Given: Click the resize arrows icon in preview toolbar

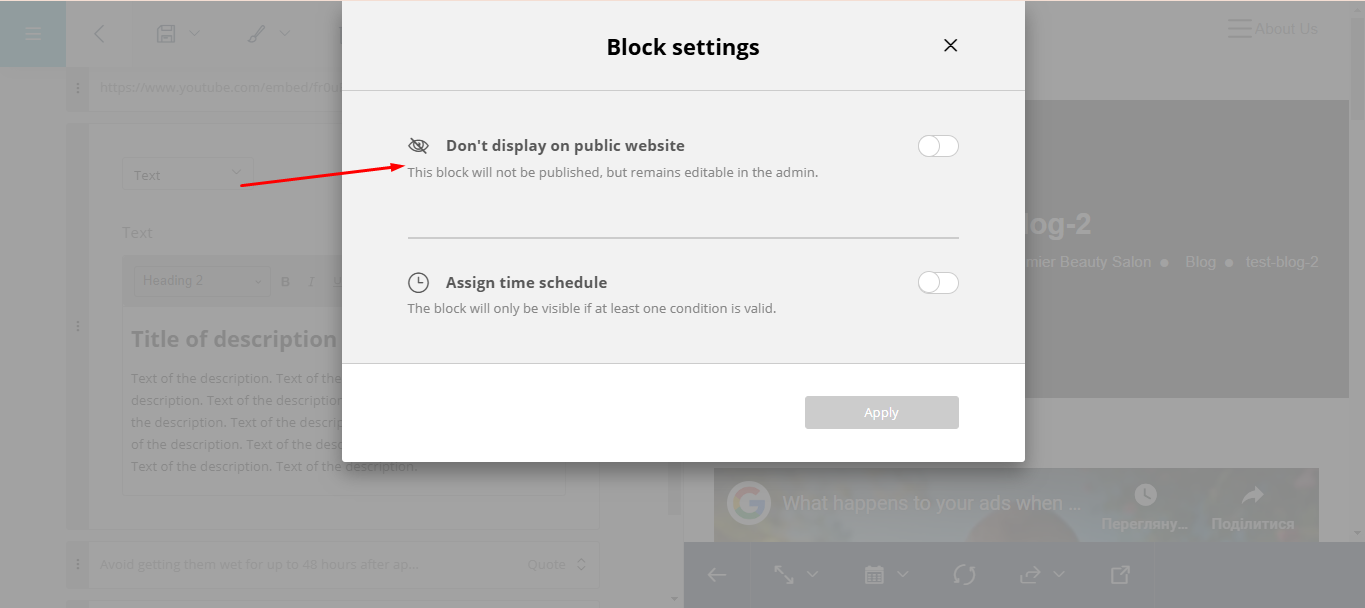Looking at the screenshot, I should (x=784, y=574).
